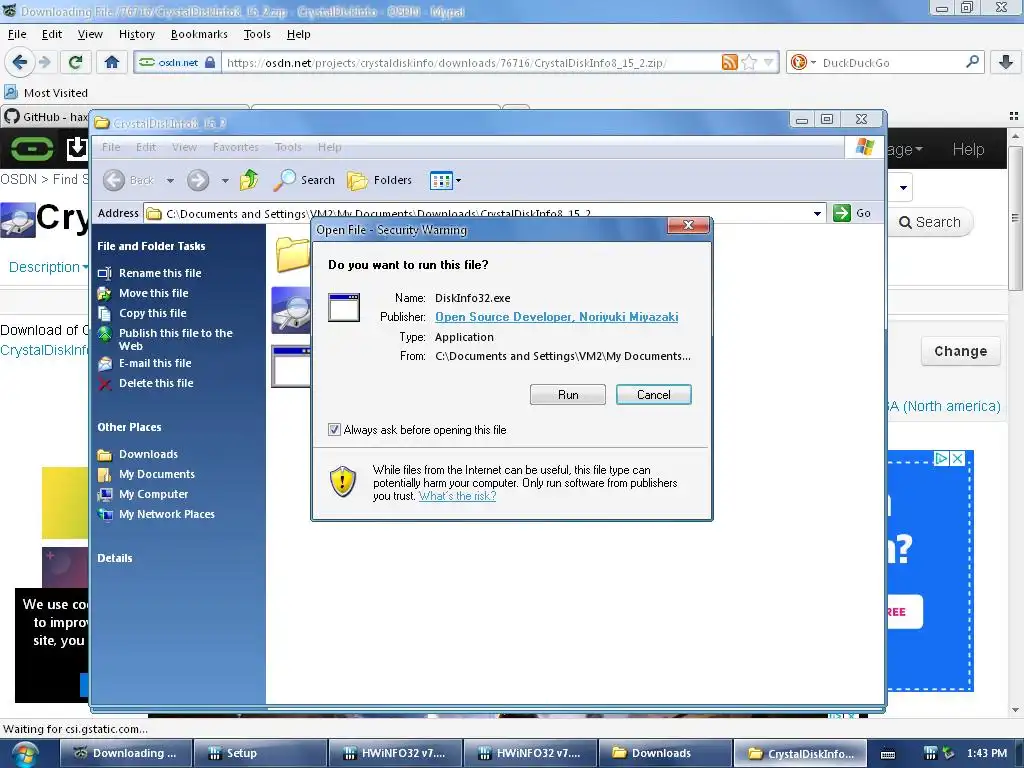1024x768 pixels.
Task: Switch to the Downloads taskbar window
Action: [x=664, y=753]
